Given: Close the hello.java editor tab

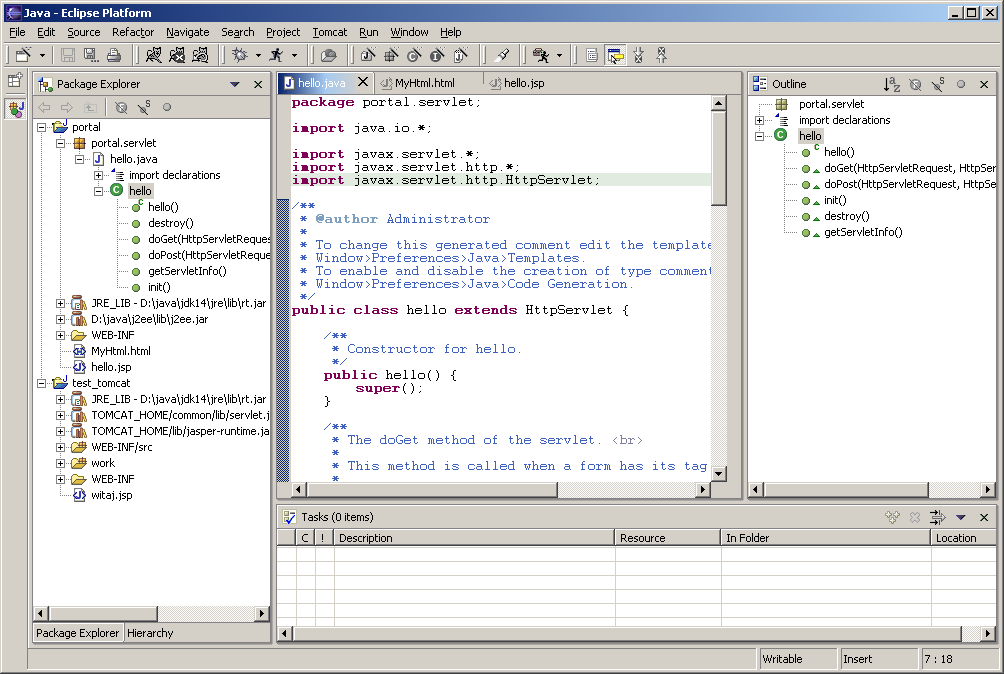Looking at the screenshot, I should [x=363, y=82].
